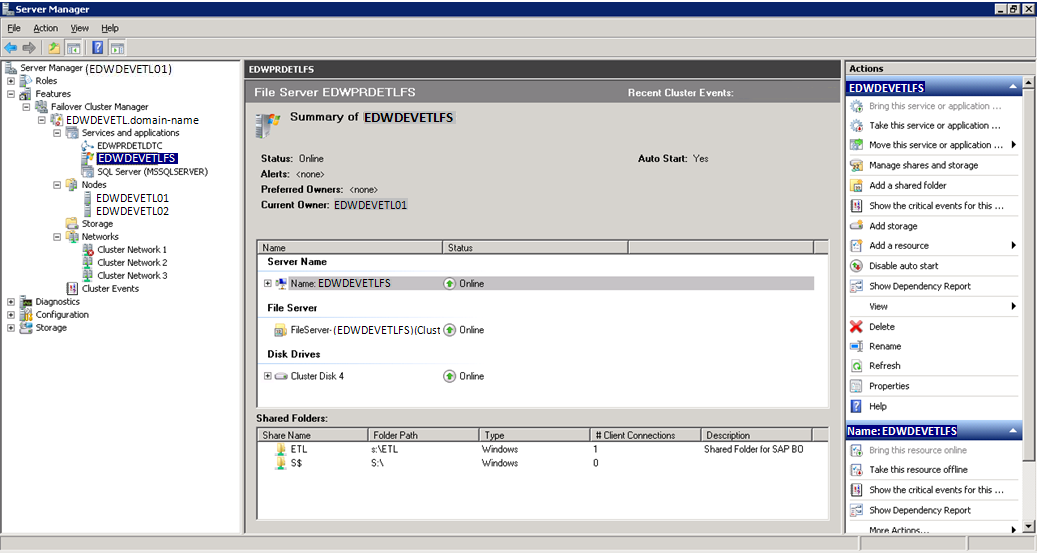1037x553 pixels.
Task: Click the Manage shares and storage icon
Action: tap(856, 165)
